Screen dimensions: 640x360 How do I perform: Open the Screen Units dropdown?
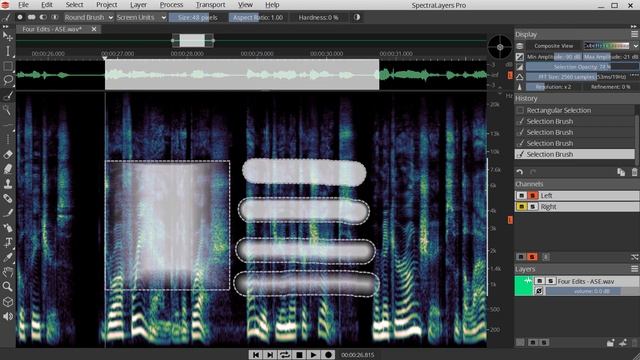click(x=141, y=18)
